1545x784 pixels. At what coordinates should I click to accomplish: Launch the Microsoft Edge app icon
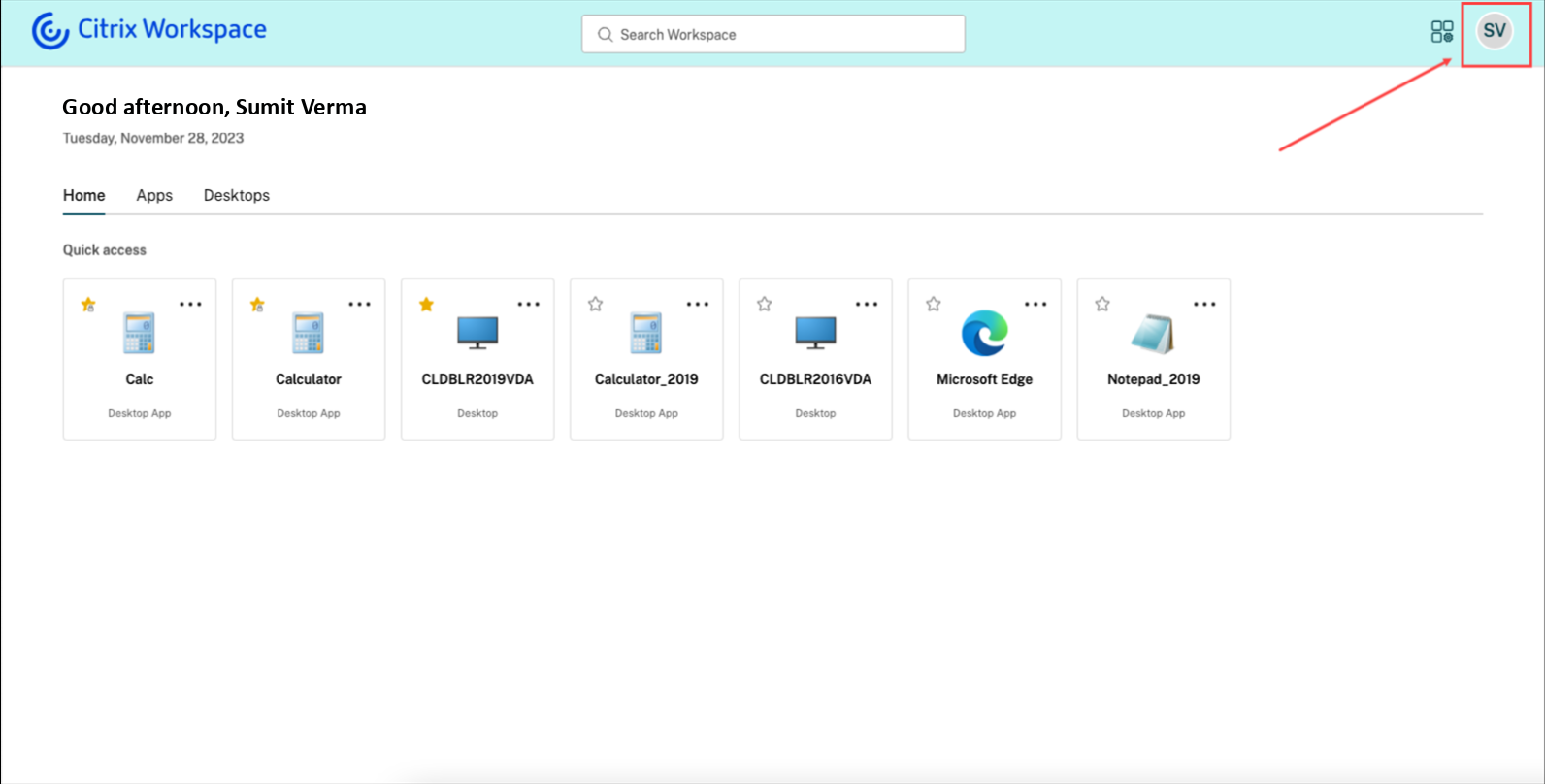click(984, 334)
